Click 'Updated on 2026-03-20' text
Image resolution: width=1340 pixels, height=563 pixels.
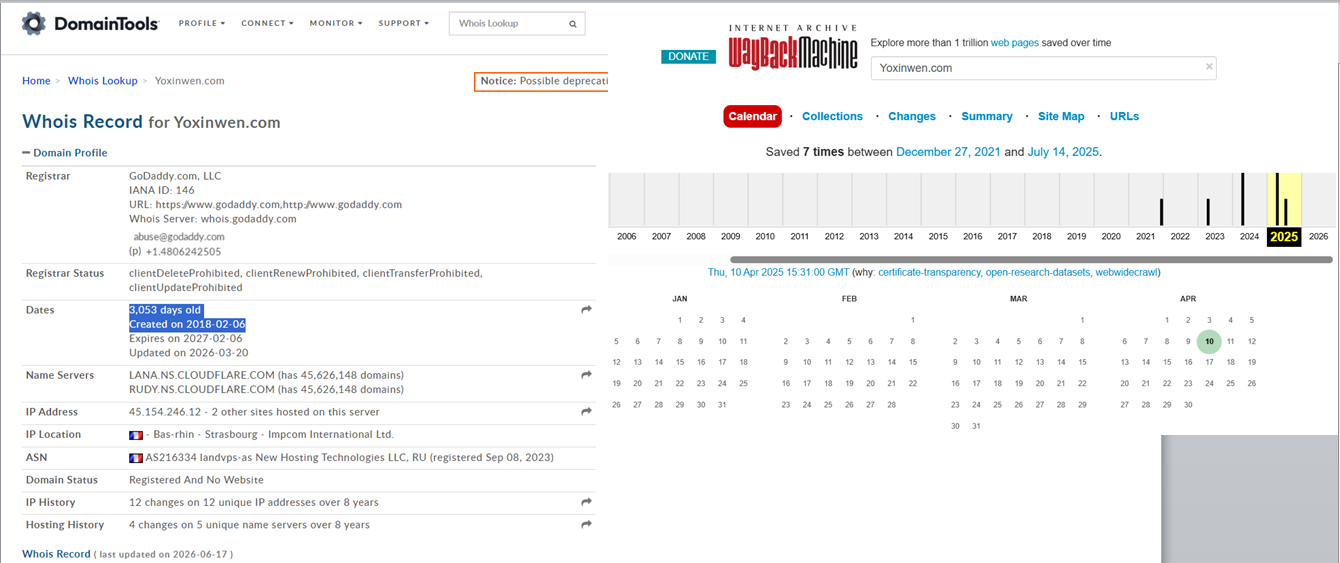click(x=189, y=353)
